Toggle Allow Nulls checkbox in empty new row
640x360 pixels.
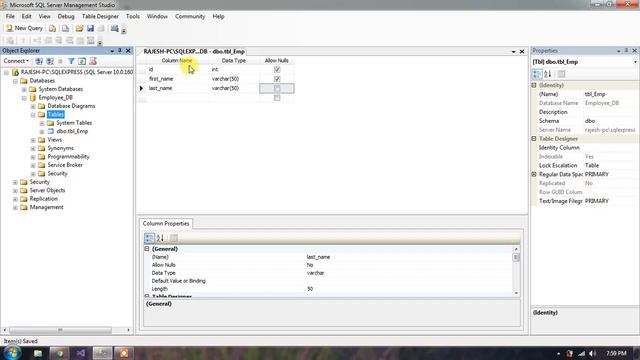pos(277,98)
